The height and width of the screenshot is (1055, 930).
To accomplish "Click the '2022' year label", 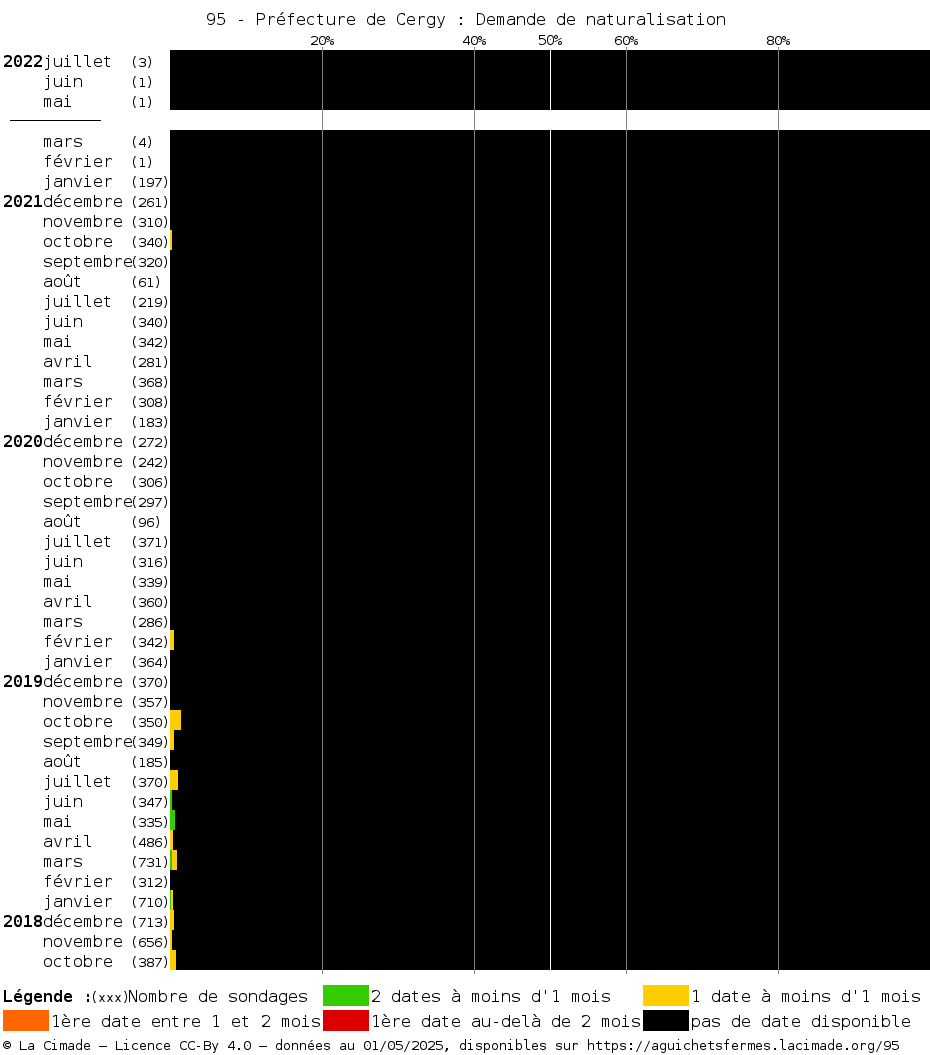I will pyautogui.click(x=23, y=61).
